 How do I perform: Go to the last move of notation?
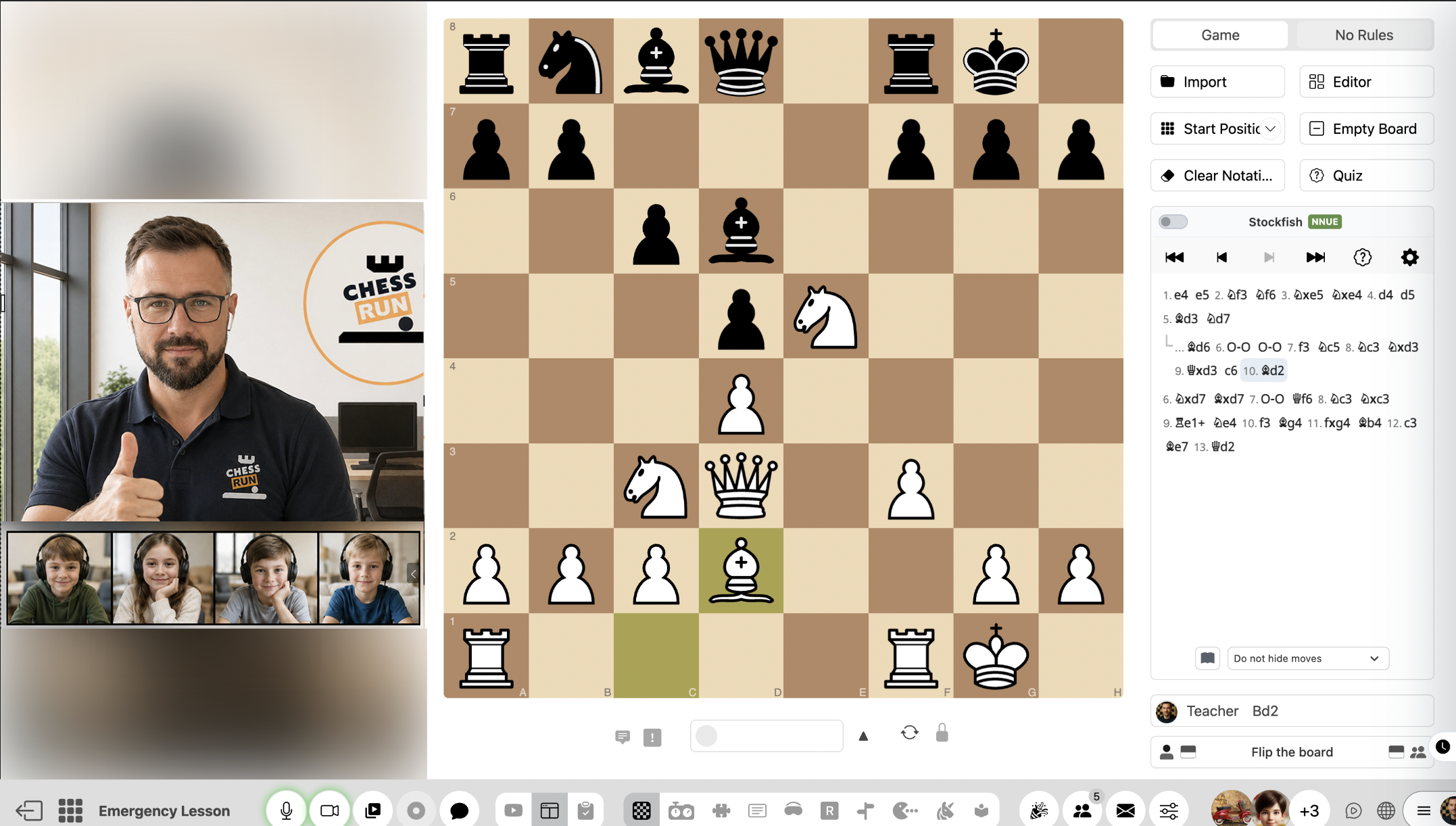(x=1315, y=258)
